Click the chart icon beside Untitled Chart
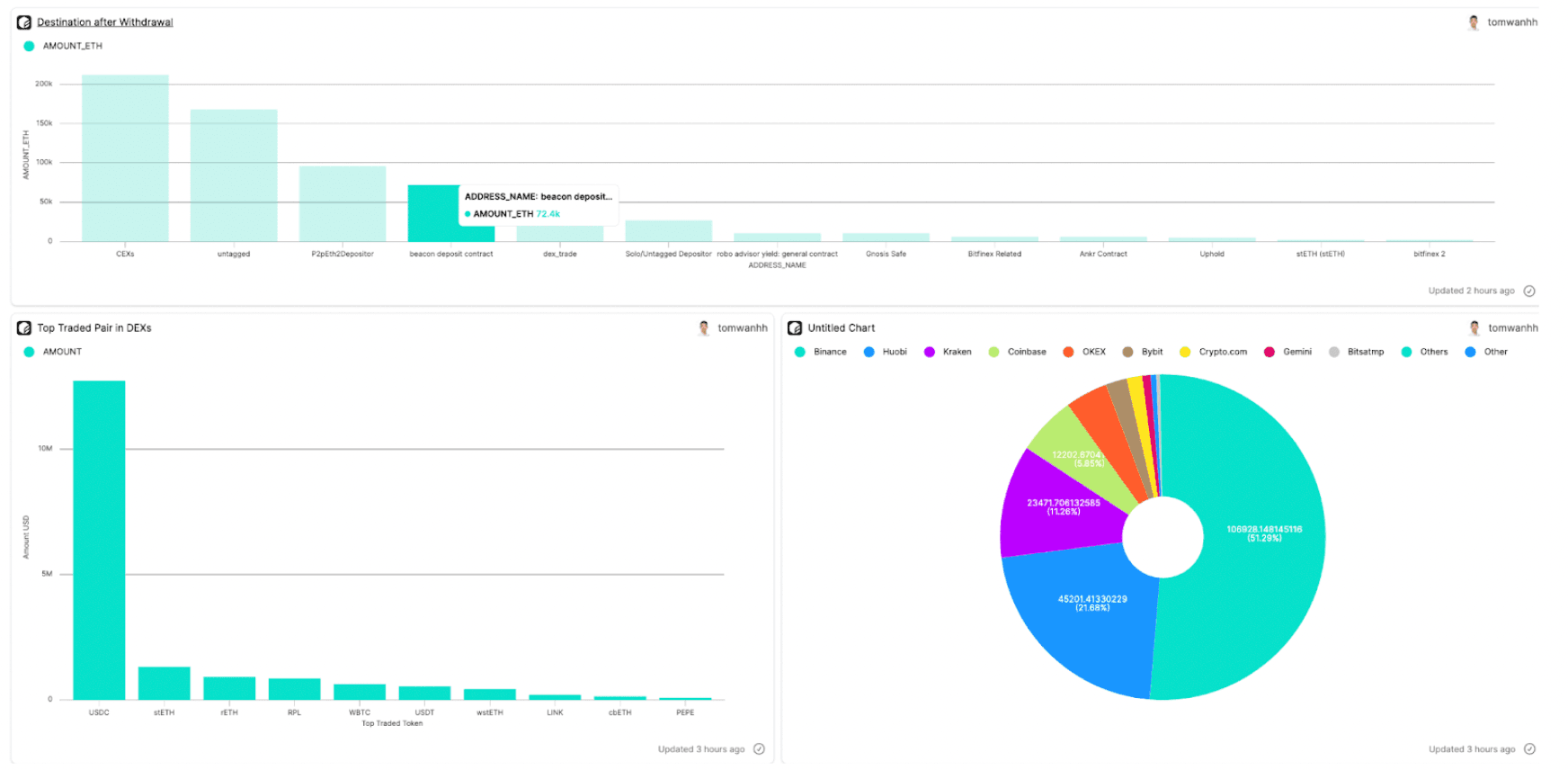The height and width of the screenshot is (770, 1568). click(795, 328)
